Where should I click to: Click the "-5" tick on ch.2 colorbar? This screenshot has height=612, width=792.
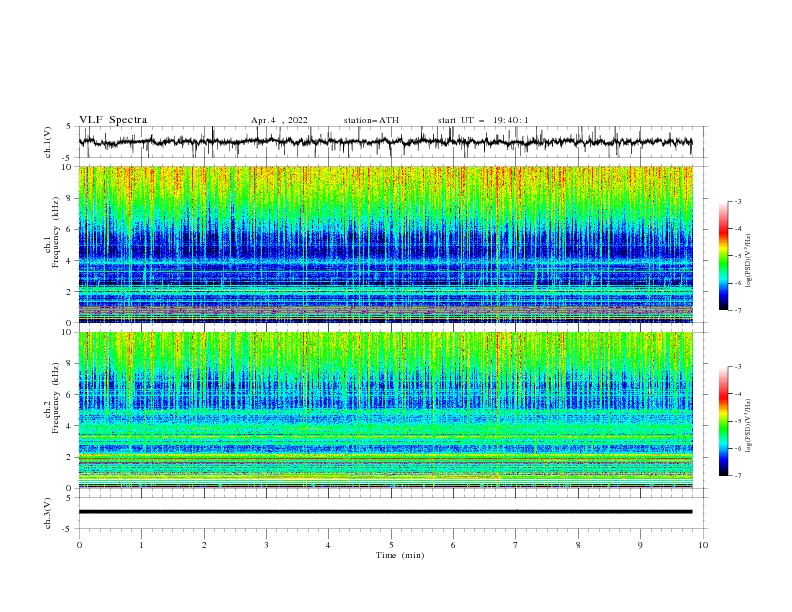pyautogui.click(x=738, y=421)
